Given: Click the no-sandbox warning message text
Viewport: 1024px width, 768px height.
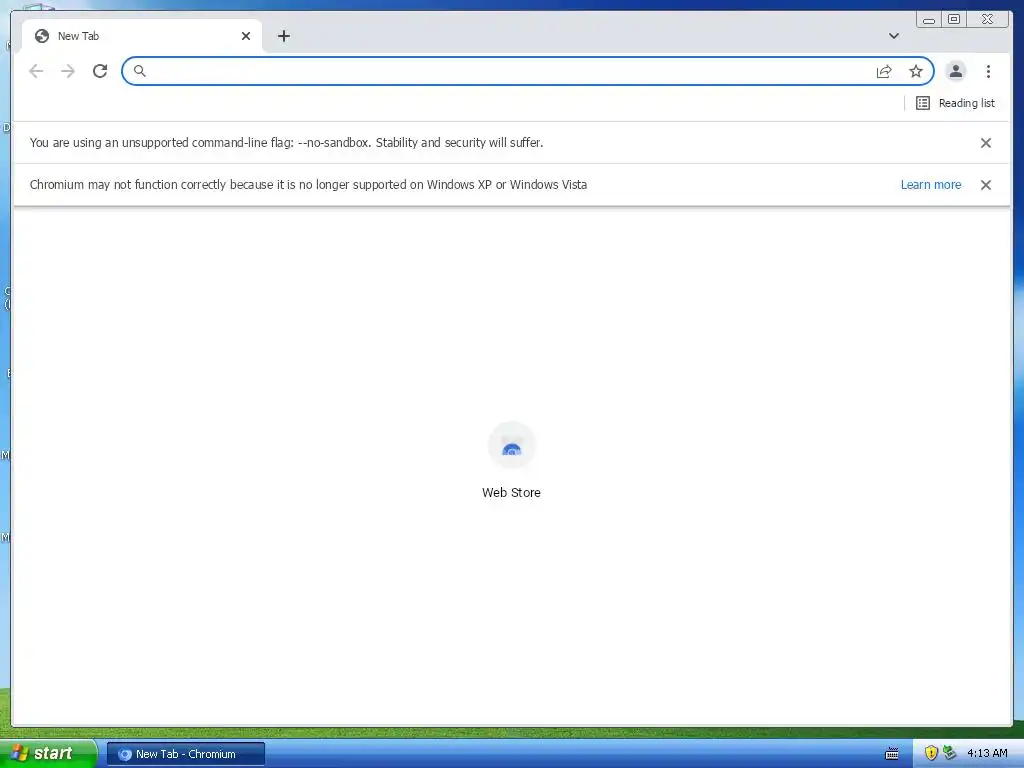Looking at the screenshot, I should (x=286, y=143).
